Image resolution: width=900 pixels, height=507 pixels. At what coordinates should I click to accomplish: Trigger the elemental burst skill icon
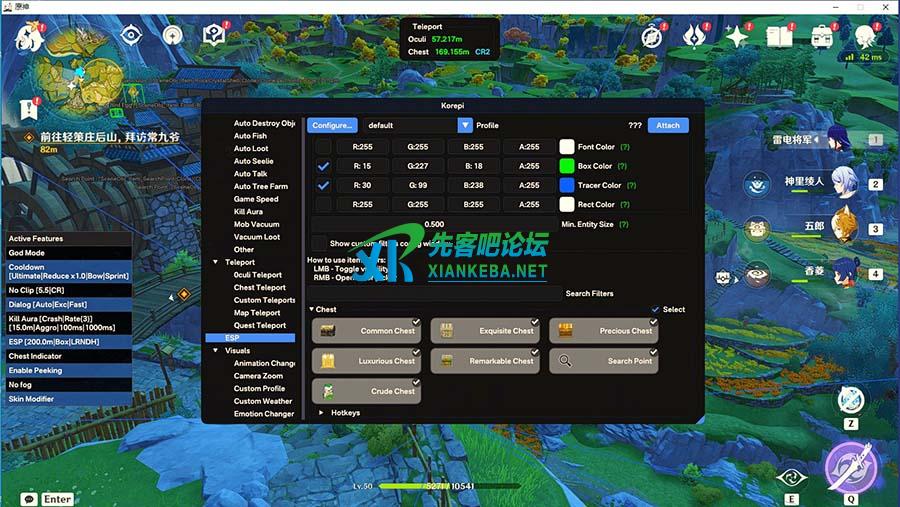(849, 466)
